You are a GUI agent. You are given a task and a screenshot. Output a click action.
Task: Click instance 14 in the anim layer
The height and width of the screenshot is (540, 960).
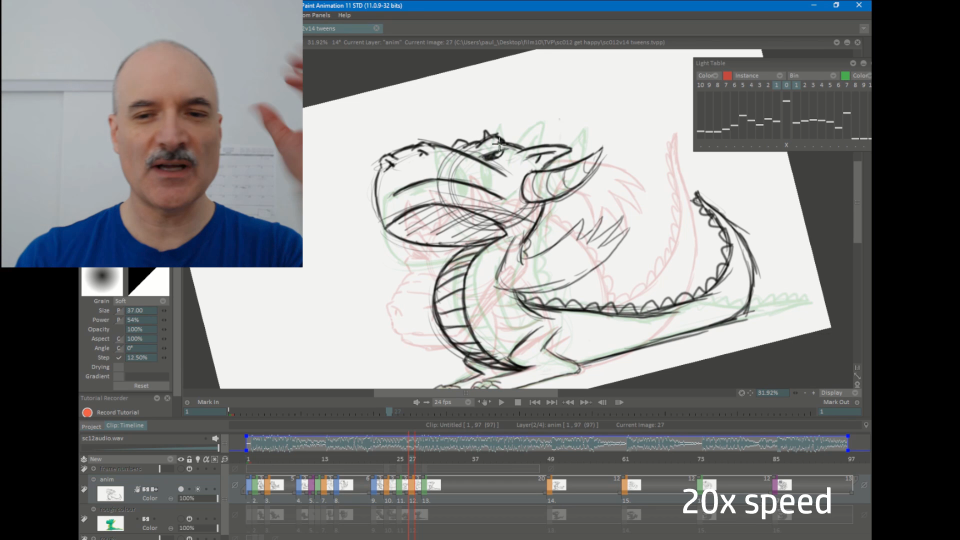[557, 486]
